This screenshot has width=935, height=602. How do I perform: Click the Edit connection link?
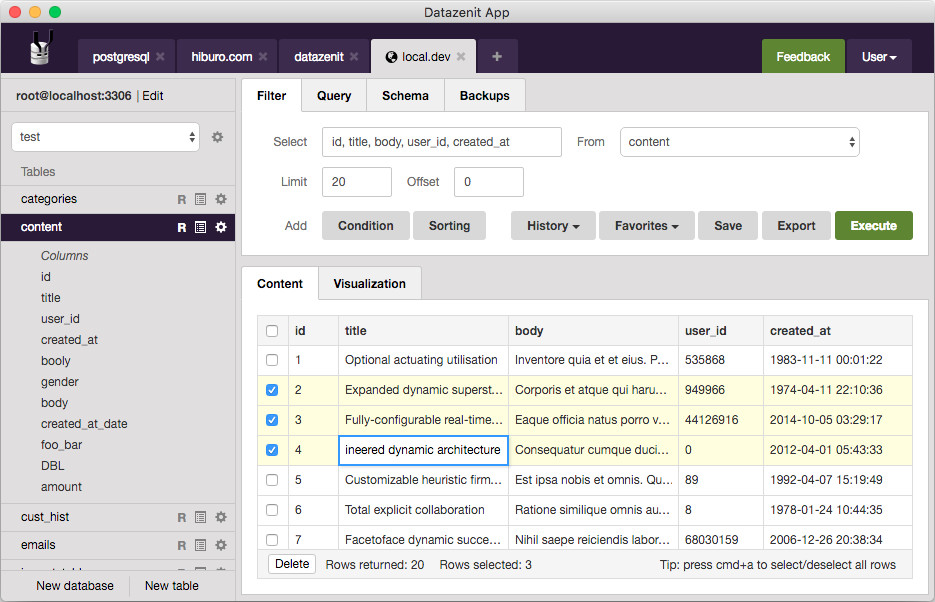[x=153, y=96]
